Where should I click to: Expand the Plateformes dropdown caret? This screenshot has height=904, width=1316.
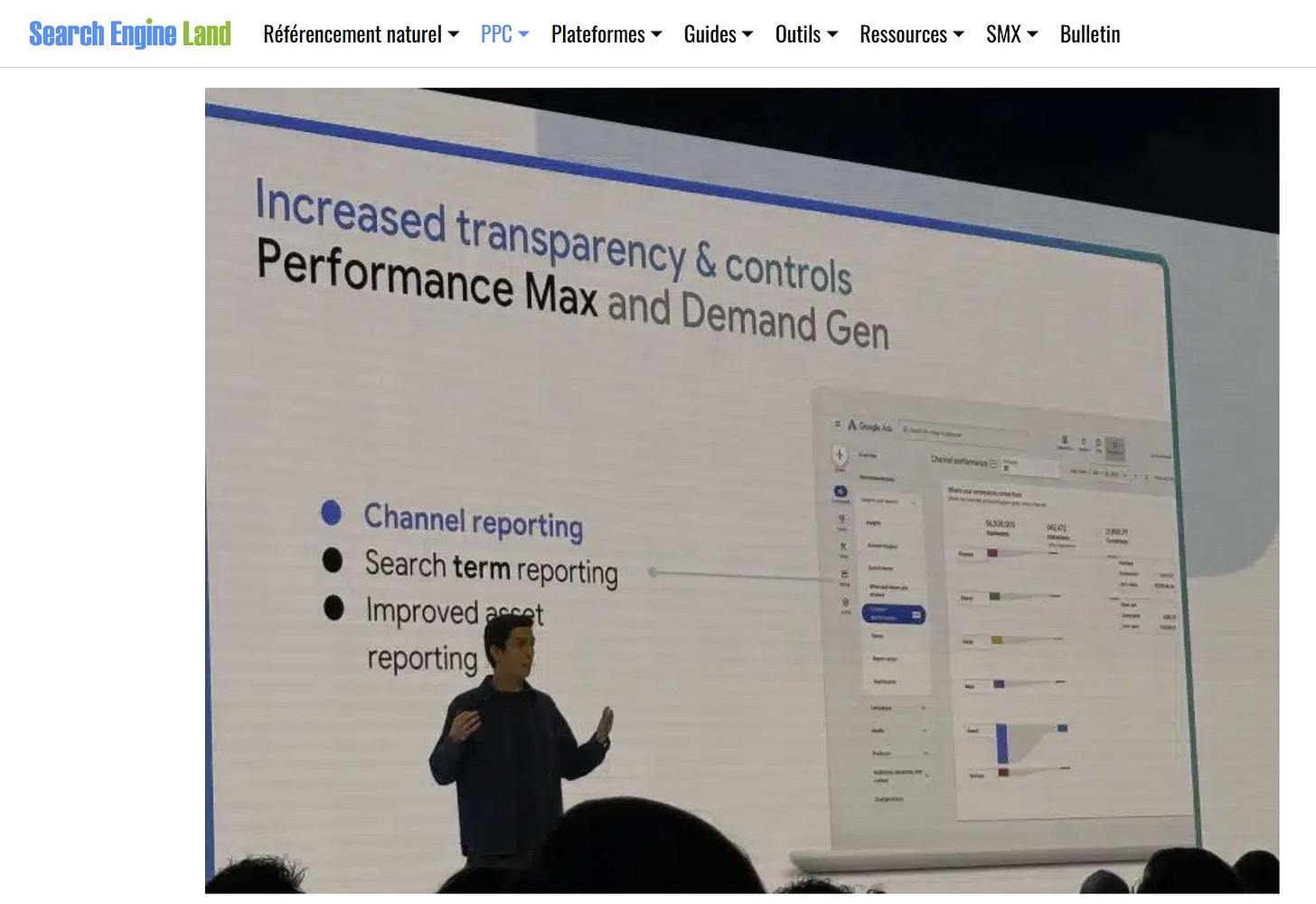click(656, 35)
